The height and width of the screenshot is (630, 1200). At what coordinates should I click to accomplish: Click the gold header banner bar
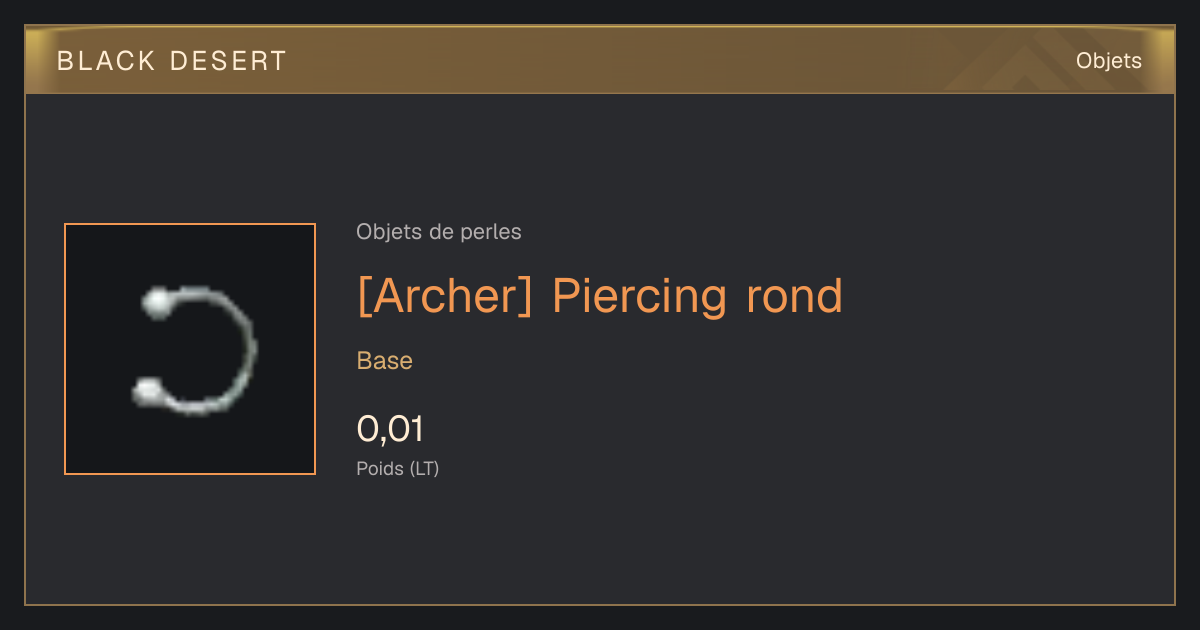600,61
